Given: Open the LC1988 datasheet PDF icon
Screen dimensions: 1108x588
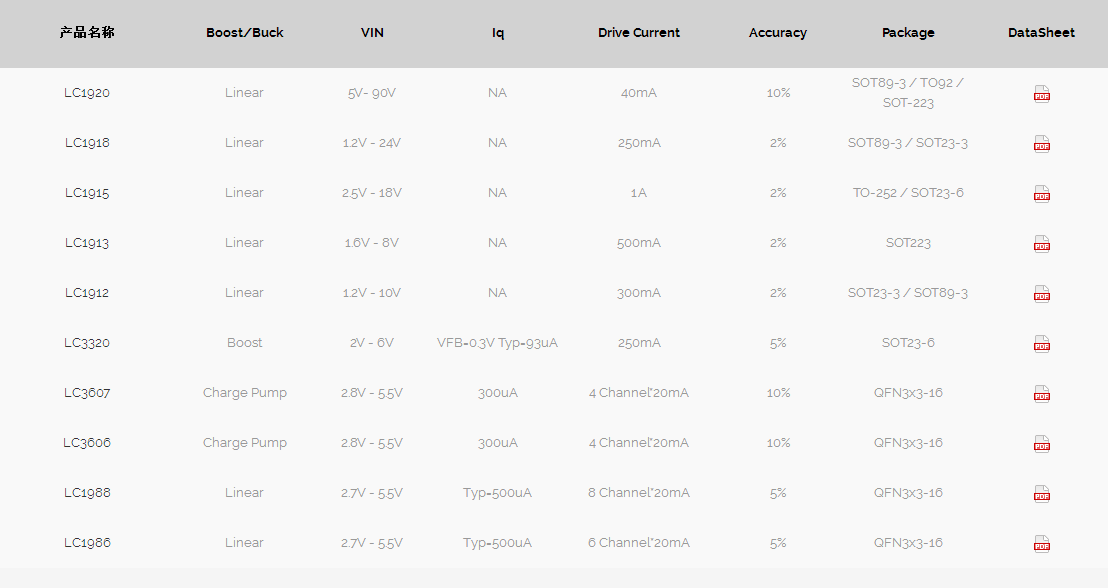Looking at the screenshot, I should point(1042,493).
